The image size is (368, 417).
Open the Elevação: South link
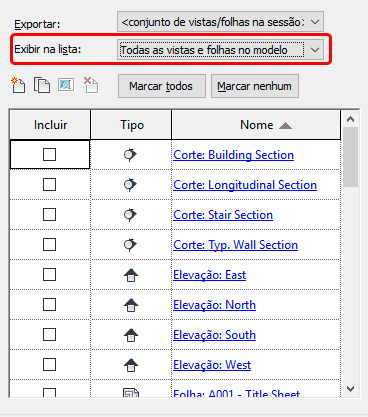pyautogui.click(x=215, y=335)
